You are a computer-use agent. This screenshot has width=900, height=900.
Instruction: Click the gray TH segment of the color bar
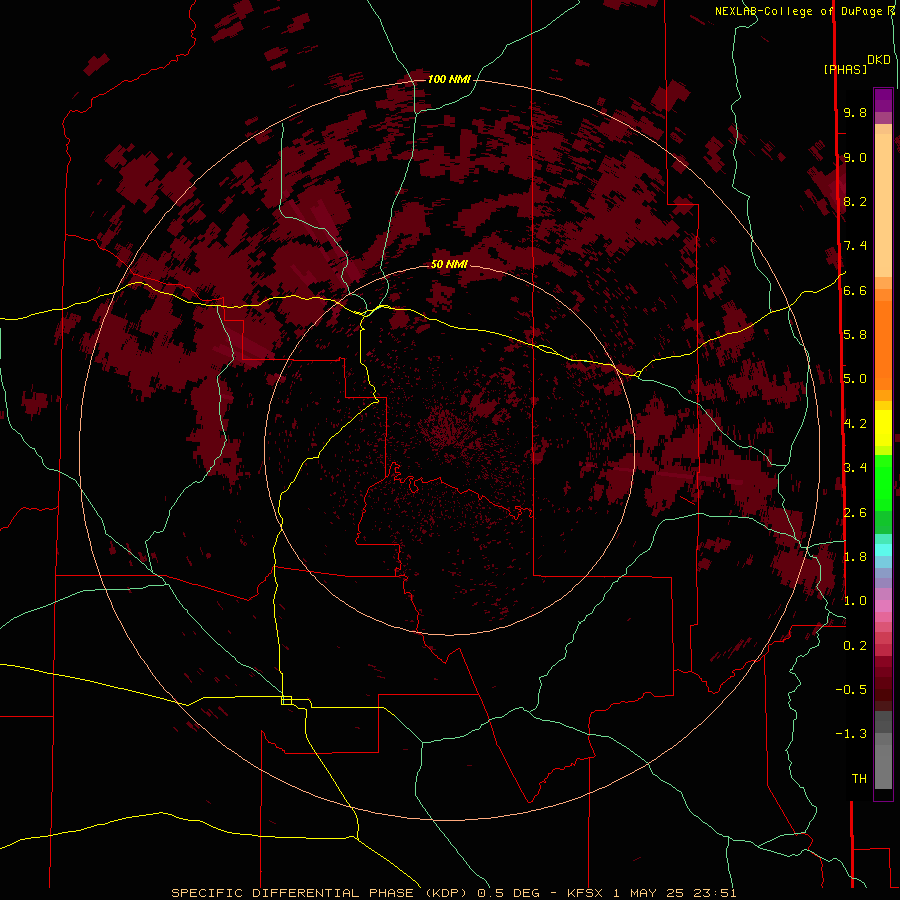point(883,768)
